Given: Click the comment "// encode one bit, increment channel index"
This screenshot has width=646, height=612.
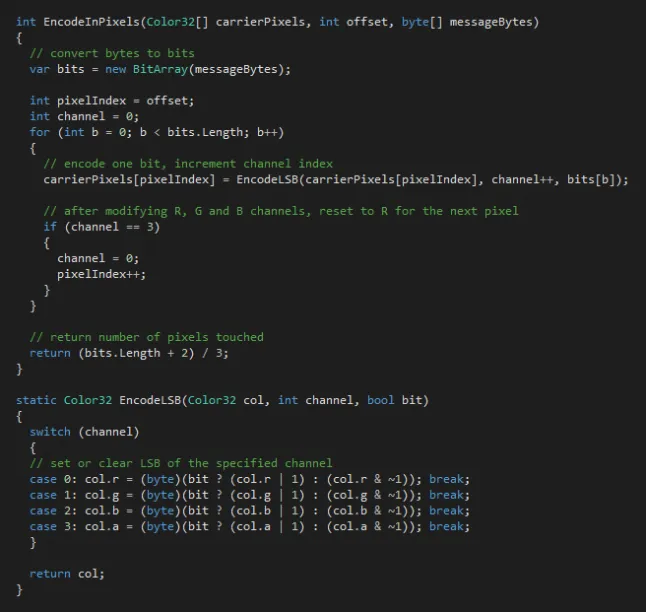Looking at the screenshot, I should 188,164.
